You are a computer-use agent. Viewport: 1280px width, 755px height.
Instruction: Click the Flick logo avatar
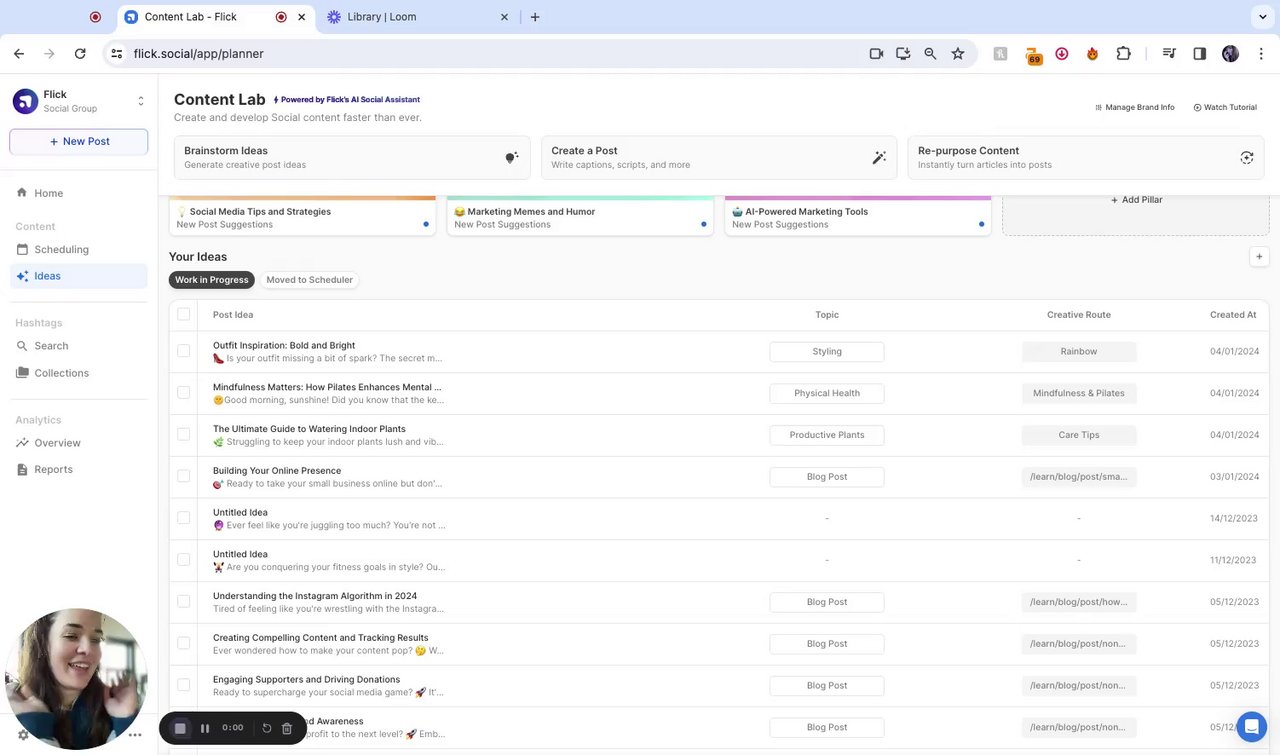25,101
